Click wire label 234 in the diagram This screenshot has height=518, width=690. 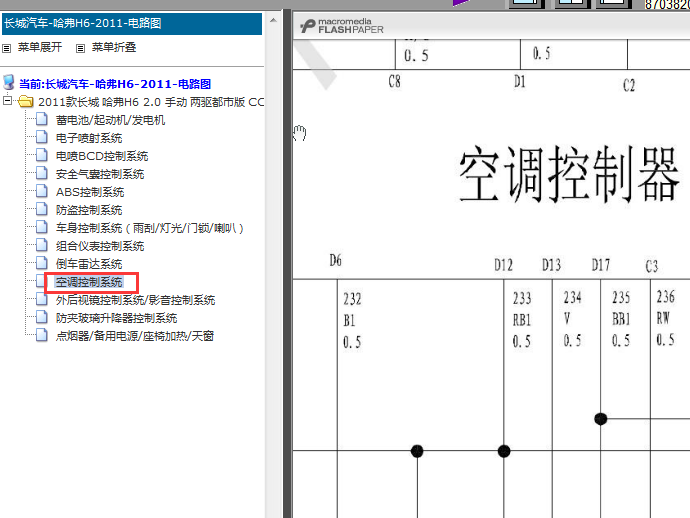pos(573,298)
